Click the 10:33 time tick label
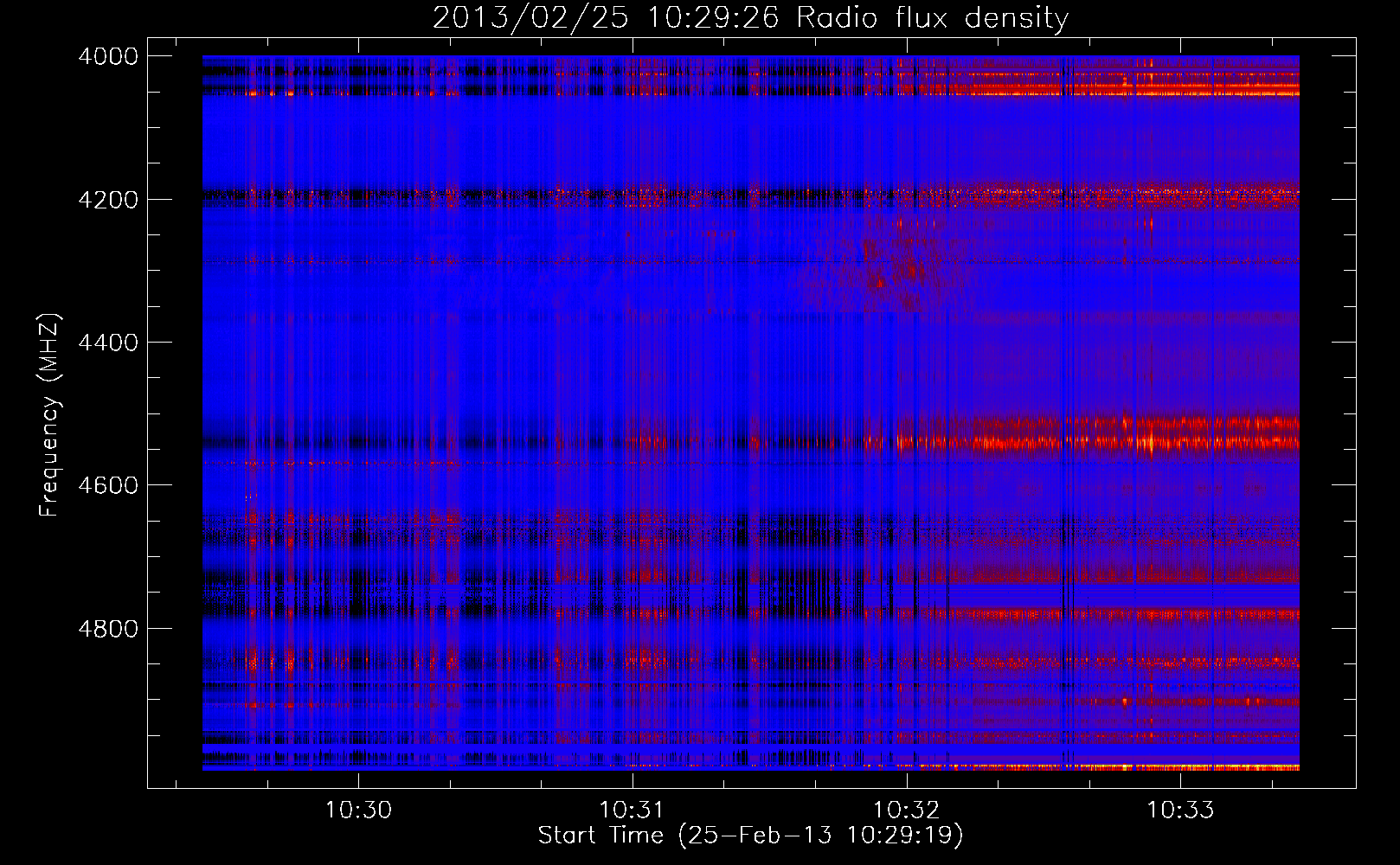Screen dimensions: 1400x865 point(1180,811)
